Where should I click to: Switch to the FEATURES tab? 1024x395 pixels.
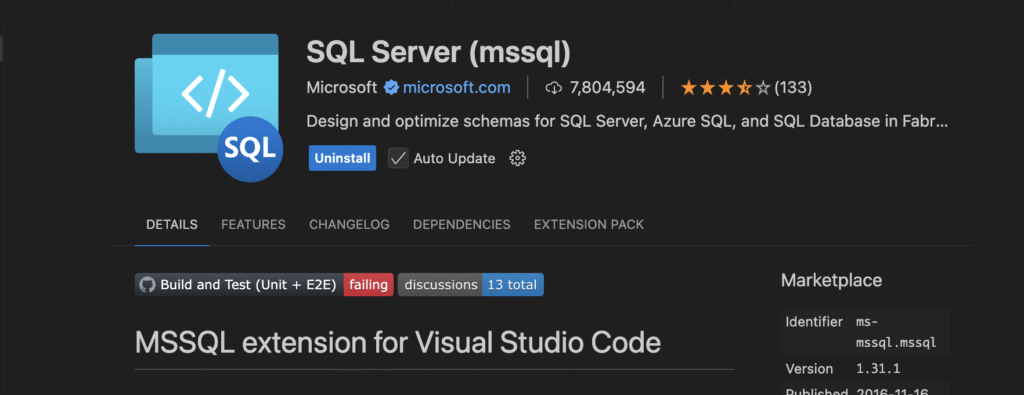click(253, 225)
